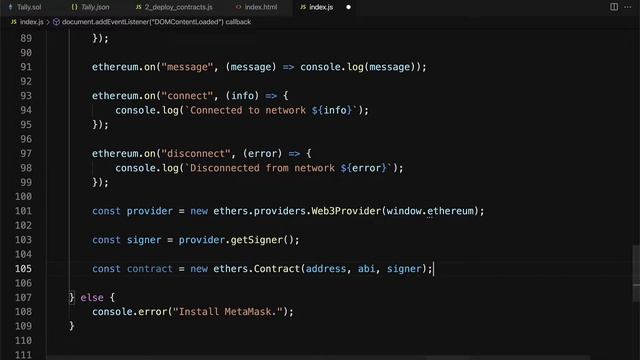Click the "message" string on line 91

[x=187, y=67]
